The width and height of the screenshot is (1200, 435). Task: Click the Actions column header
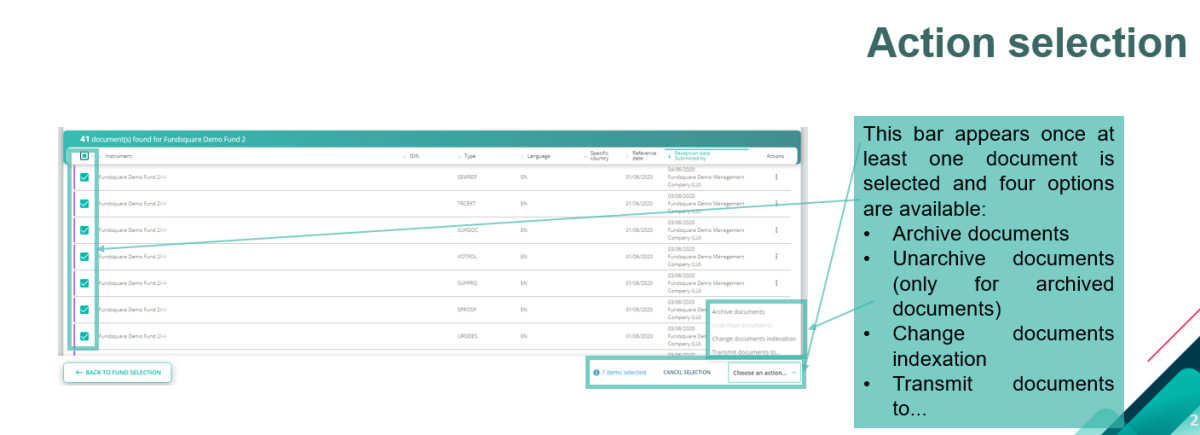776,156
